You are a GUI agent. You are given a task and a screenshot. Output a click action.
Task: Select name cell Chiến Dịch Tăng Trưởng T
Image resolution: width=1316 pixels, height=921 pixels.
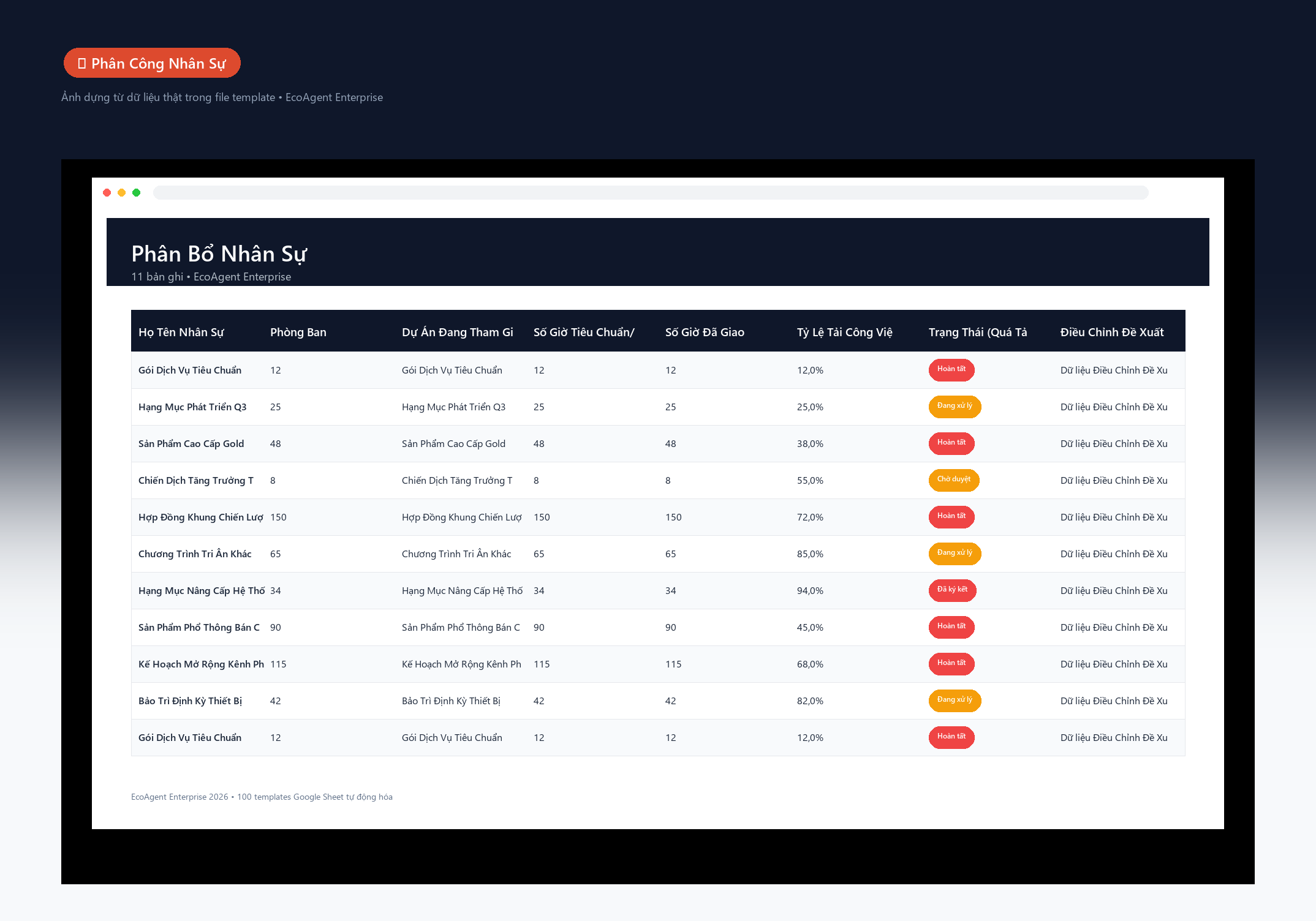(x=196, y=481)
